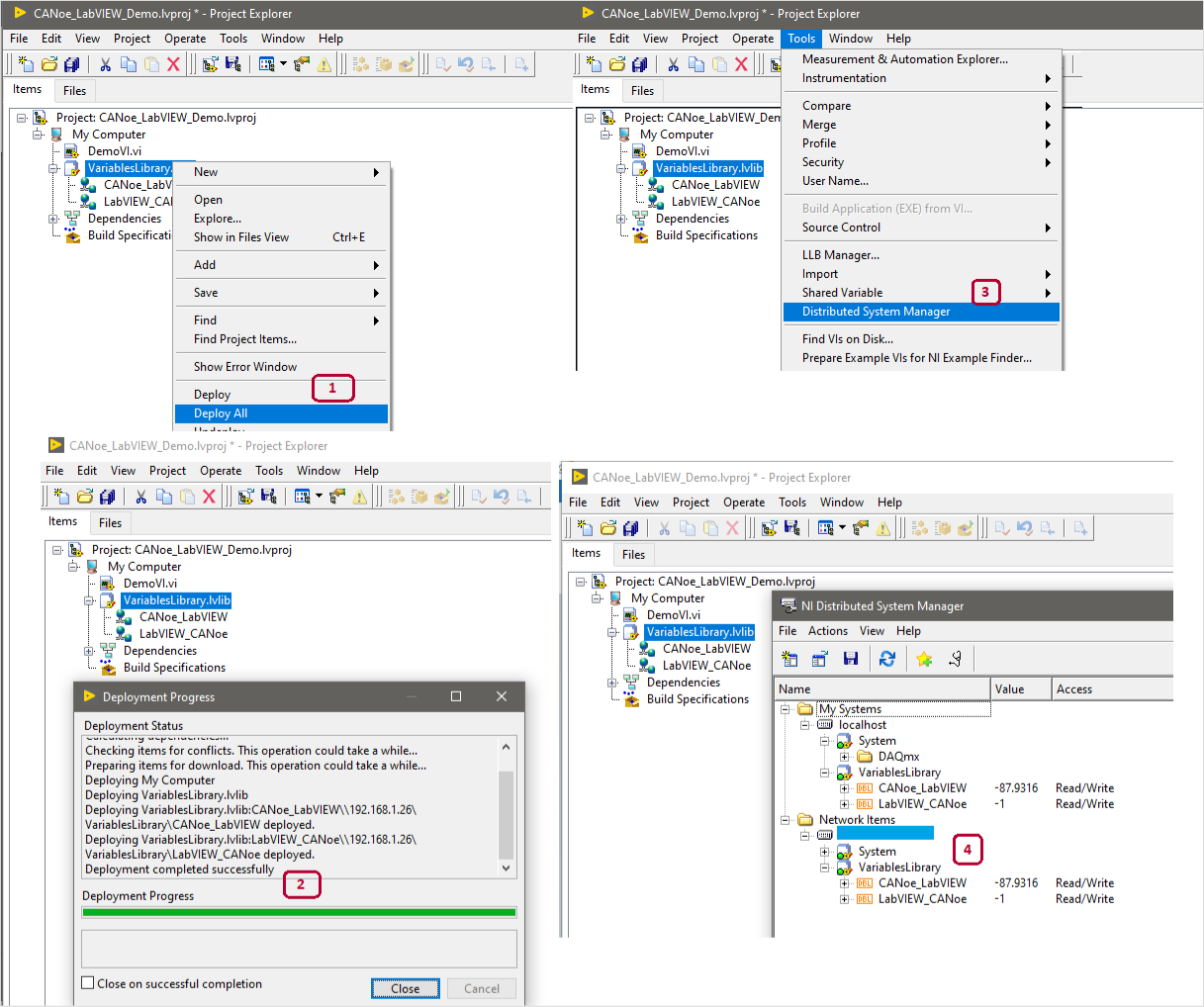
Task: Expand the DAQmx tree node
Action: (x=844, y=757)
